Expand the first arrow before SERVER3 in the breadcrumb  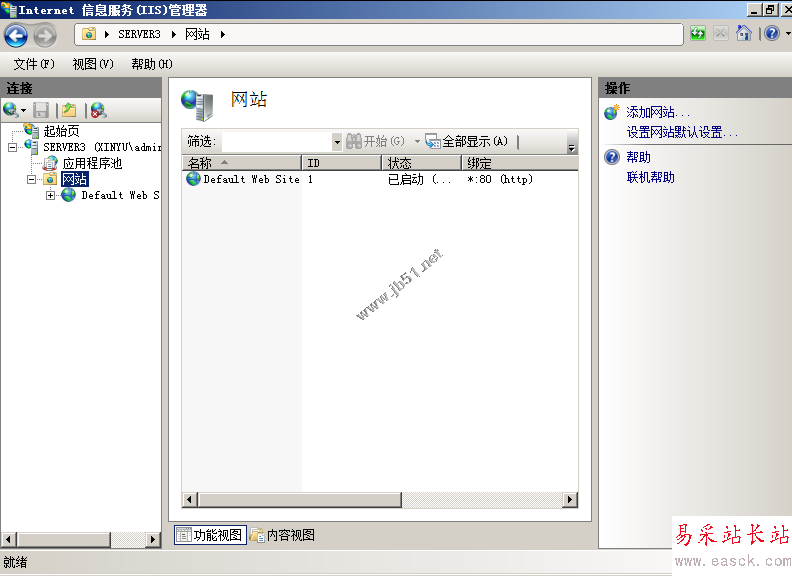click(x=107, y=34)
